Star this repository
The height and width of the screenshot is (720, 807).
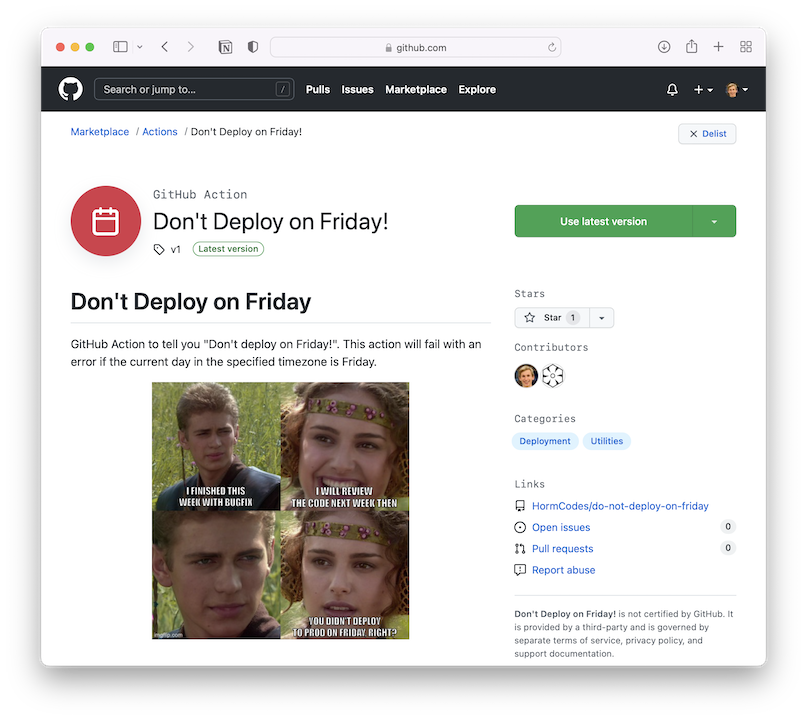552,318
